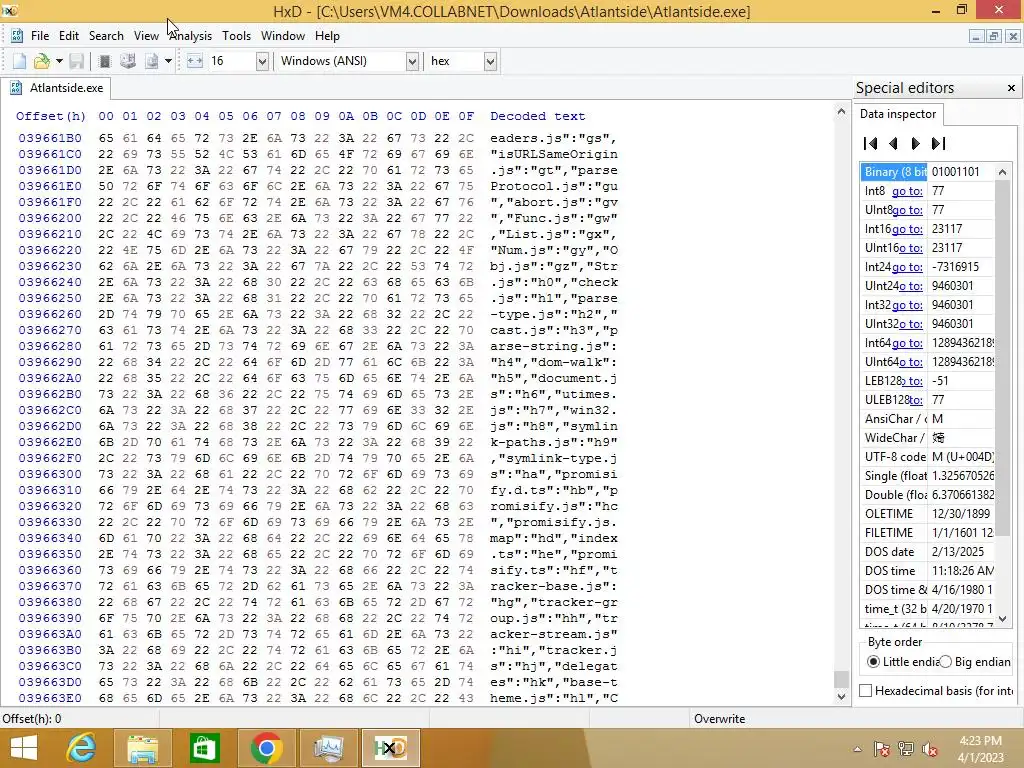The image size is (1024, 768).
Task: Click the LEB128 go to link
Action: 912,381
